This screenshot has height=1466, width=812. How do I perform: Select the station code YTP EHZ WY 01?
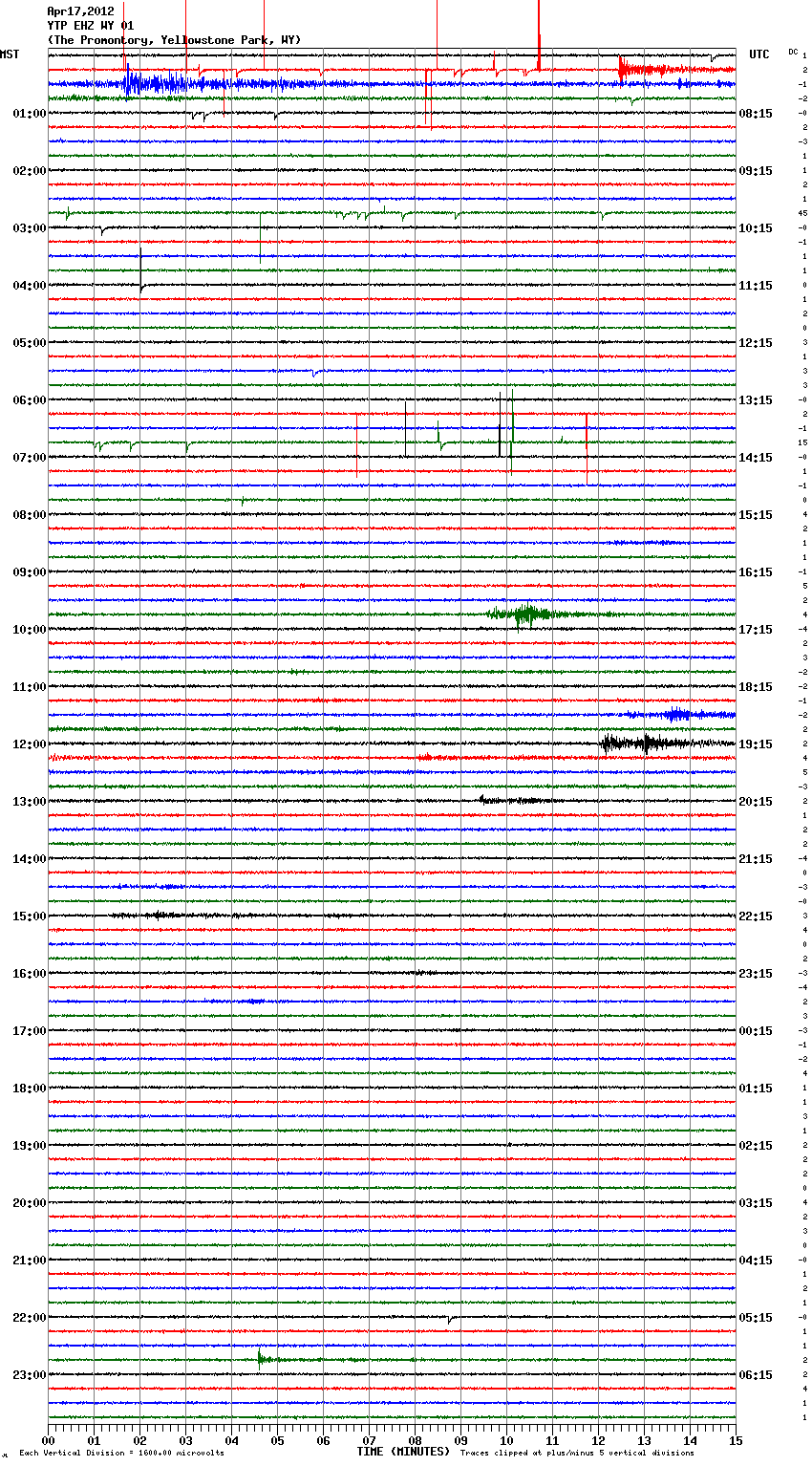(91, 26)
